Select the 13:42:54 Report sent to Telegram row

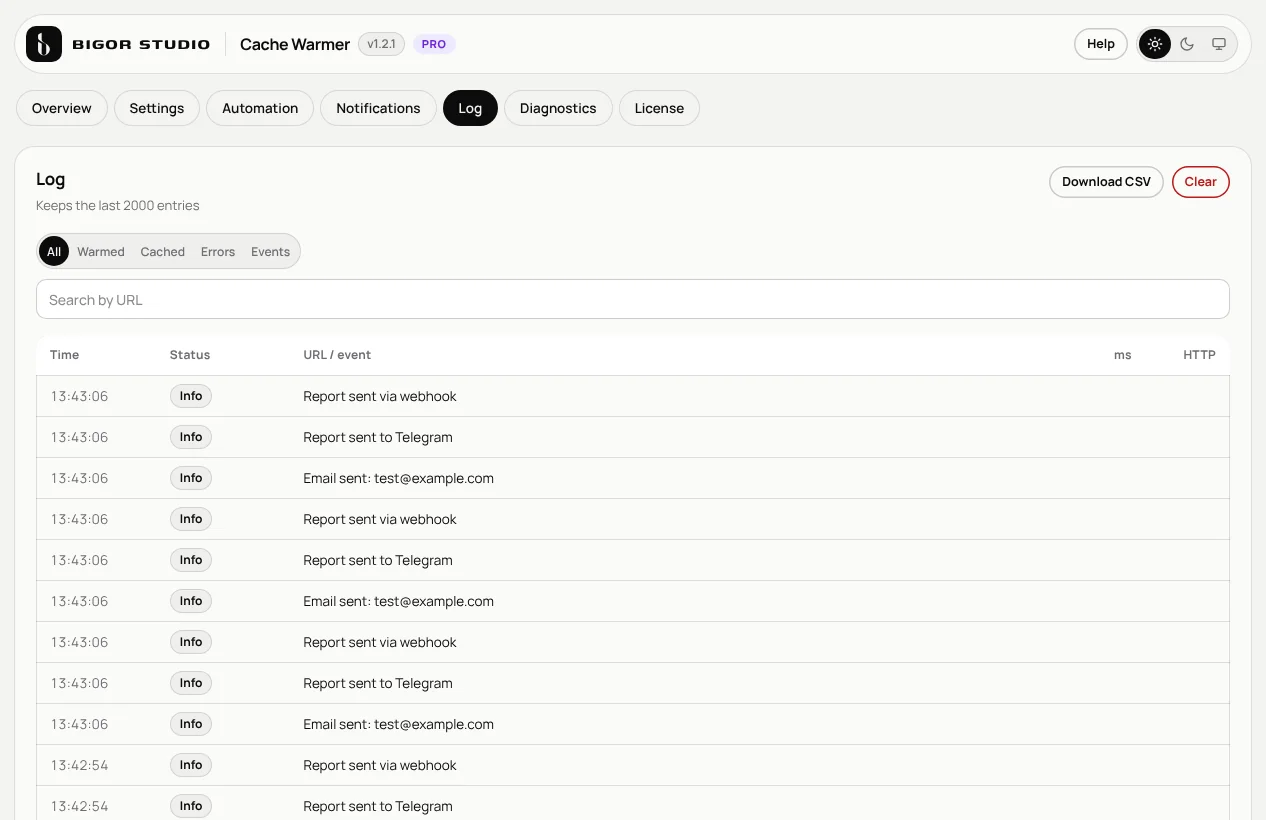(x=633, y=806)
